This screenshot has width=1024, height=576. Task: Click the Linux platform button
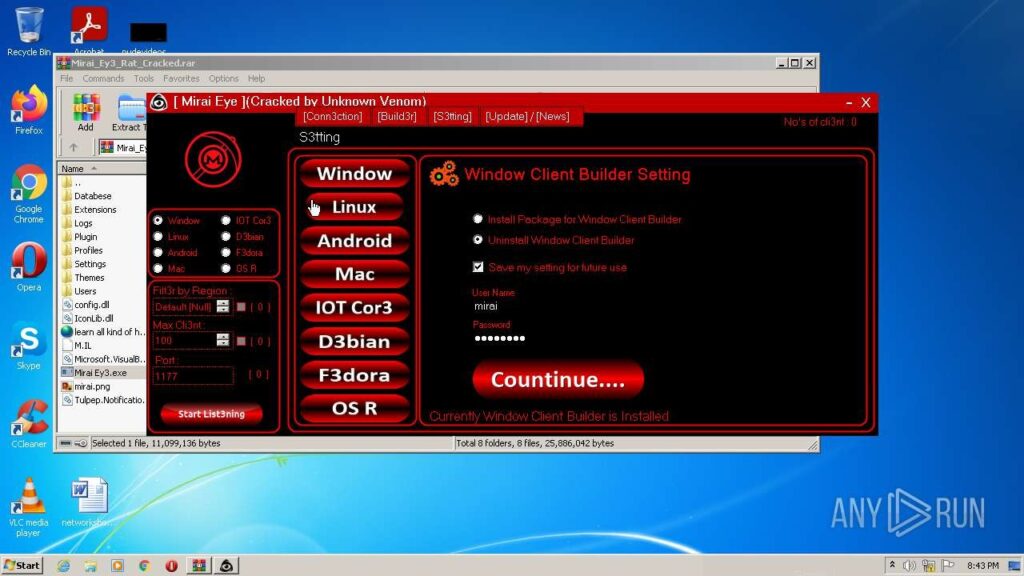pyautogui.click(x=355, y=207)
